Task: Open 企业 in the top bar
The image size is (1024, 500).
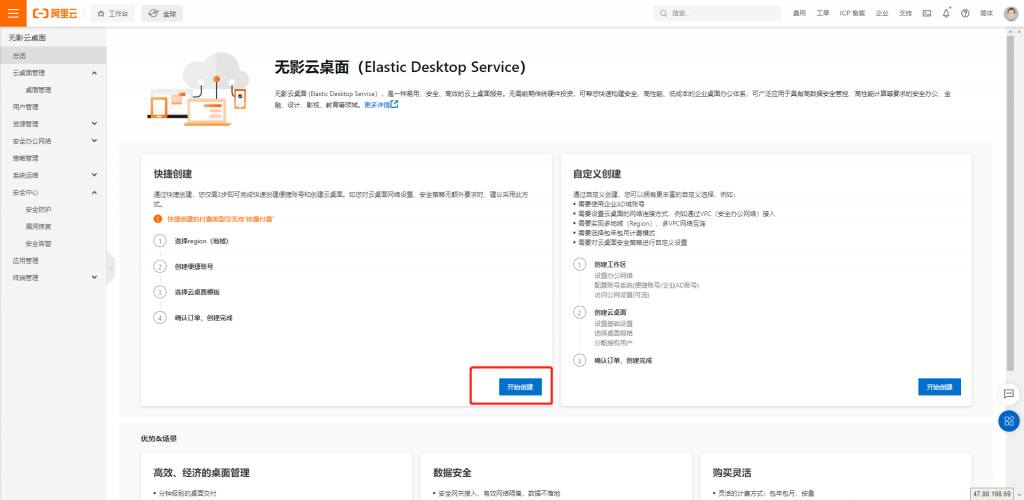Action: [x=882, y=13]
